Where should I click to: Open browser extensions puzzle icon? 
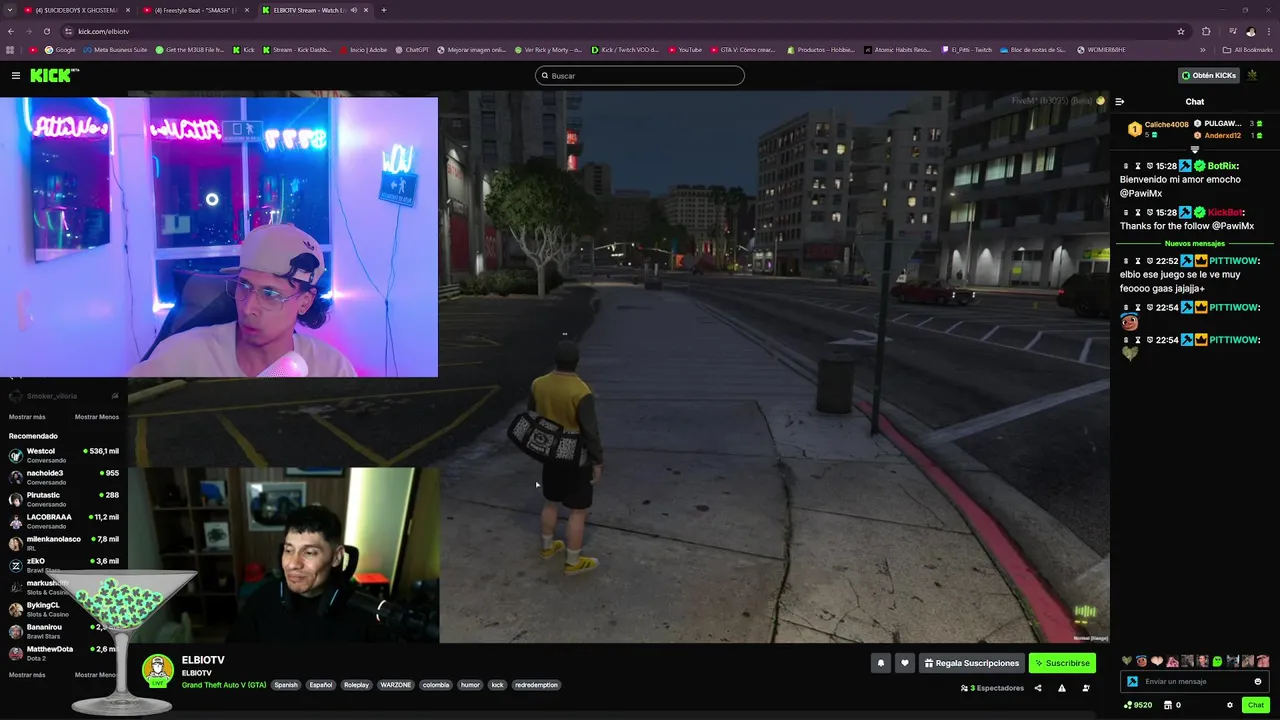point(1206,31)
